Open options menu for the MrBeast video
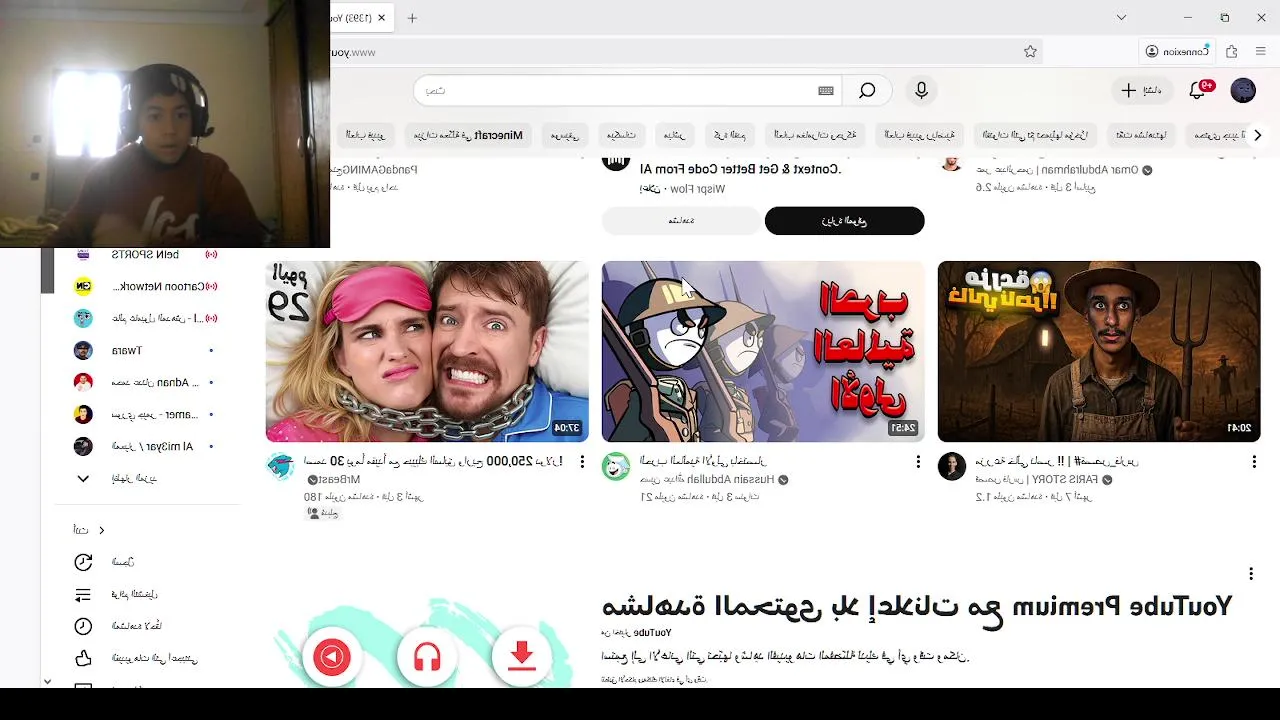Image resolution: width=1280 pixels, height=720 pixels. click(x=582, y=462)
